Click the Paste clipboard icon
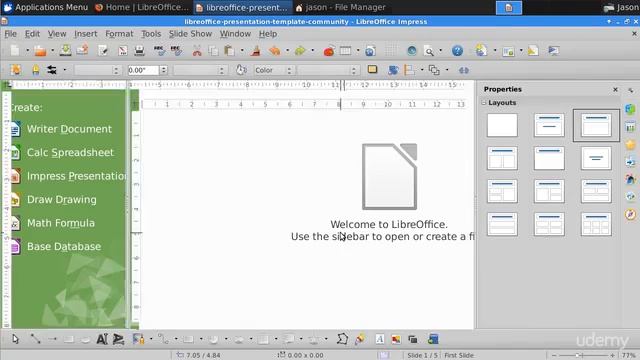This screenshot has height=360, width=640. 230,51
